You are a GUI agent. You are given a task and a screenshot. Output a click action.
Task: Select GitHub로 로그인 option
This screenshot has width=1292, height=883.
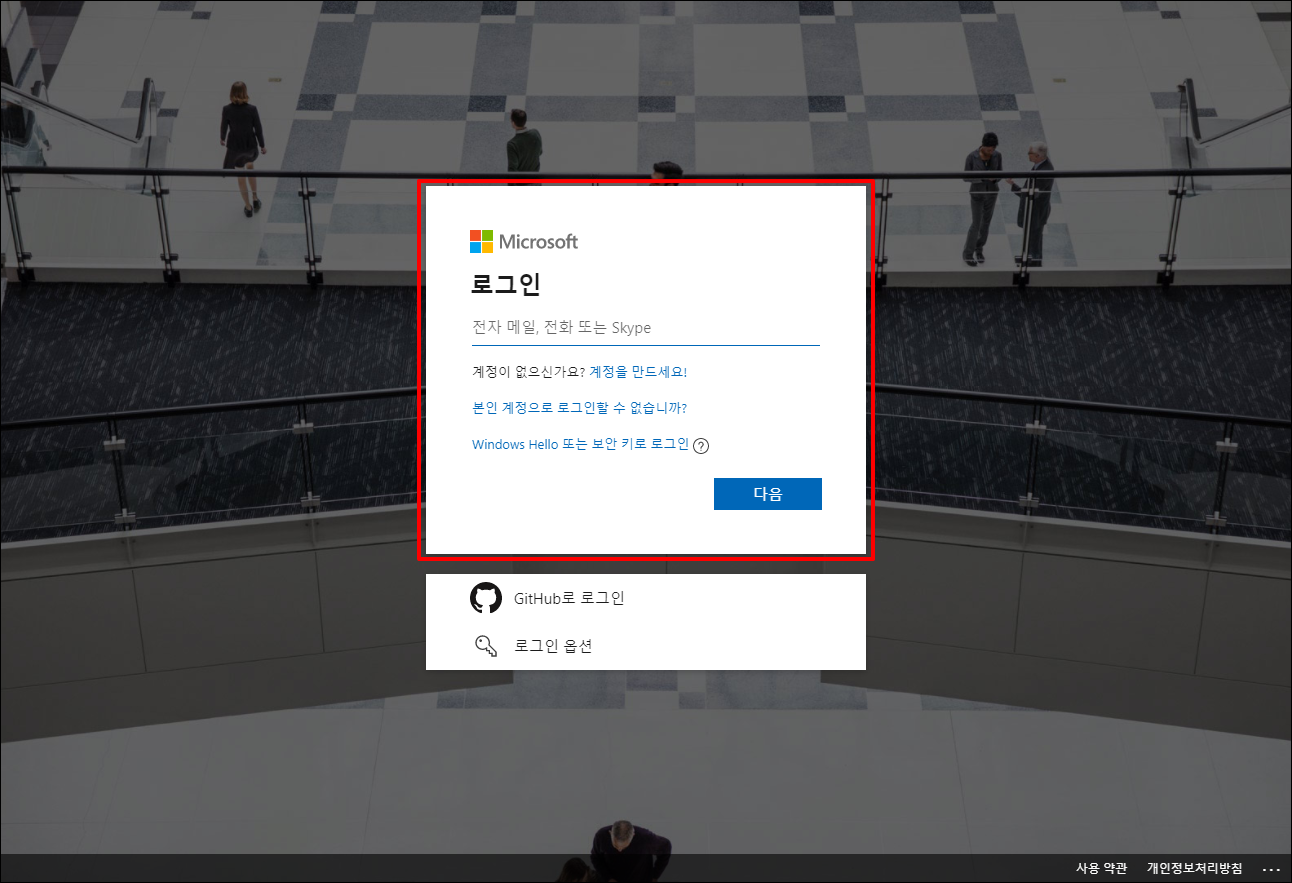pos(646,598)
